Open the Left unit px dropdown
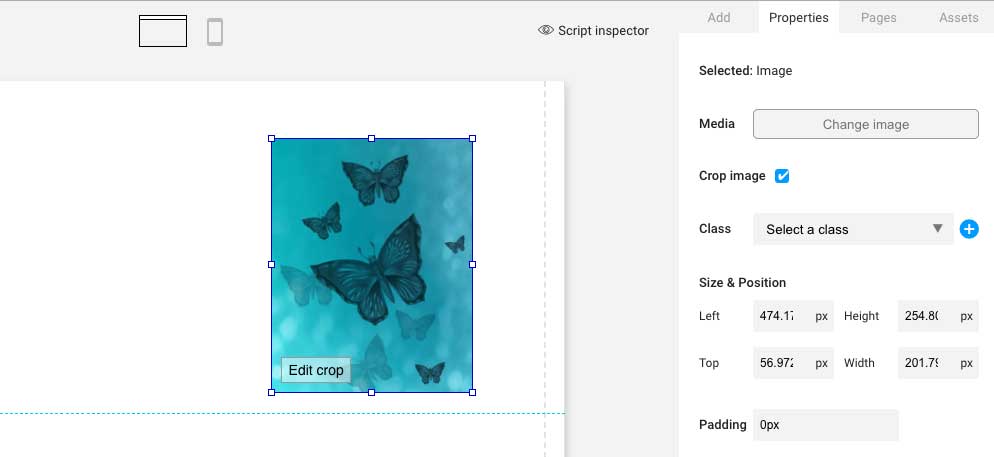This screenshot has height=457, width=994. click(x=821, y=316)
